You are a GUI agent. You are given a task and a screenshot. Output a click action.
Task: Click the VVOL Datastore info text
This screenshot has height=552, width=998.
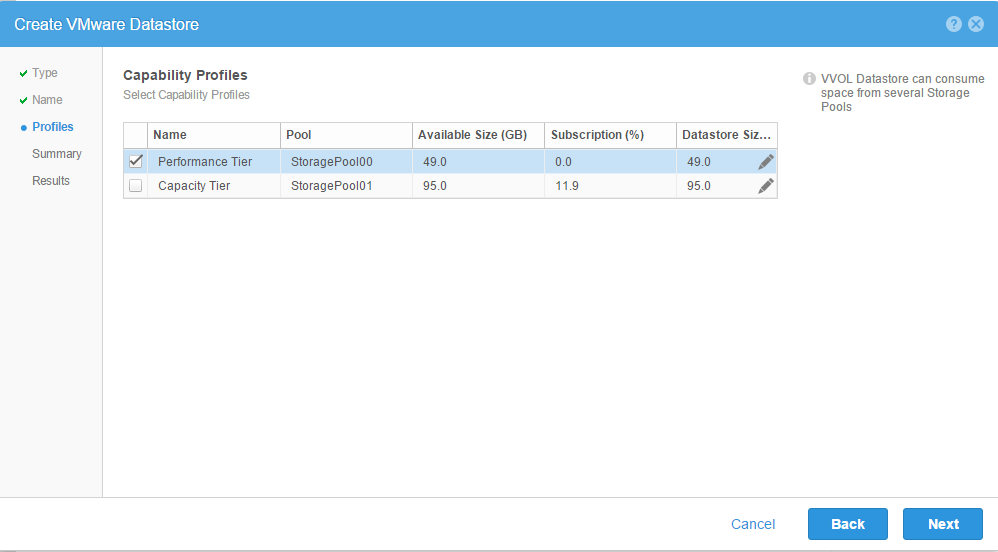tap(903, 93)
